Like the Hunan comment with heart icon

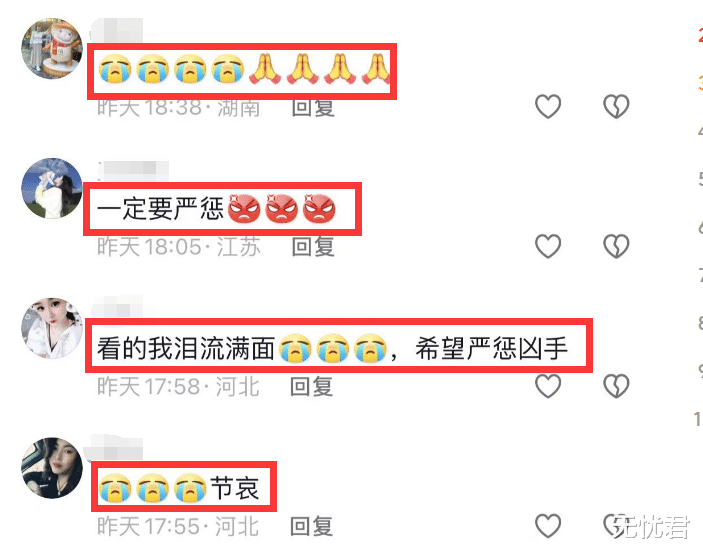point(548,107)
